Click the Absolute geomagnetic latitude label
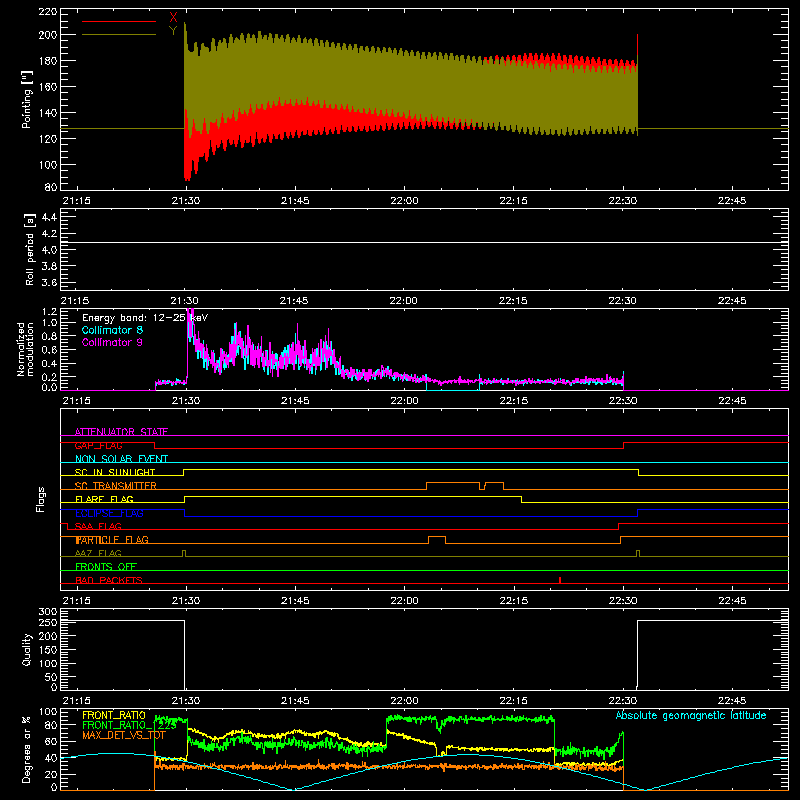The height and width of the screenshot is (800, 800). [691, 715]
